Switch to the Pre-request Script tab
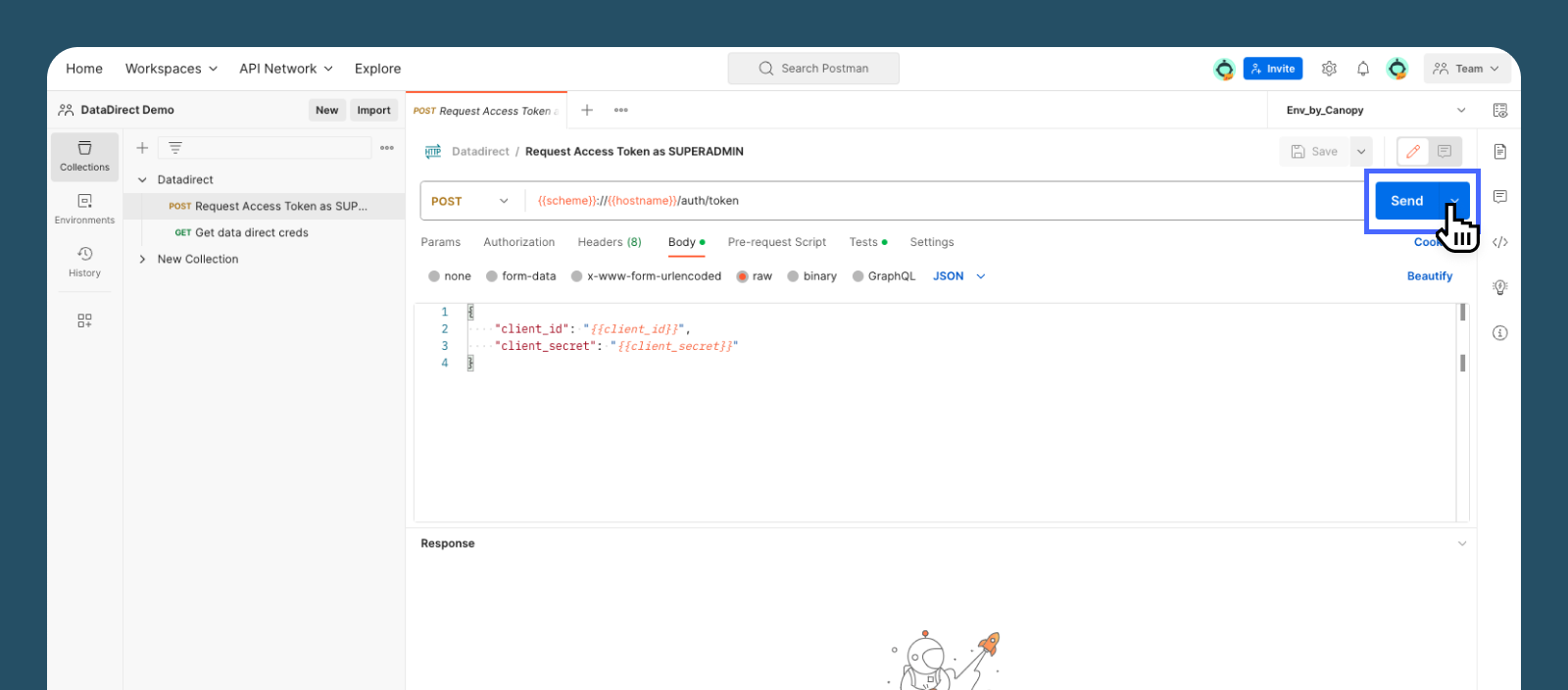The width and height of the screenshot is (1568, 690). pyautogui.click(x=777, y=242)
